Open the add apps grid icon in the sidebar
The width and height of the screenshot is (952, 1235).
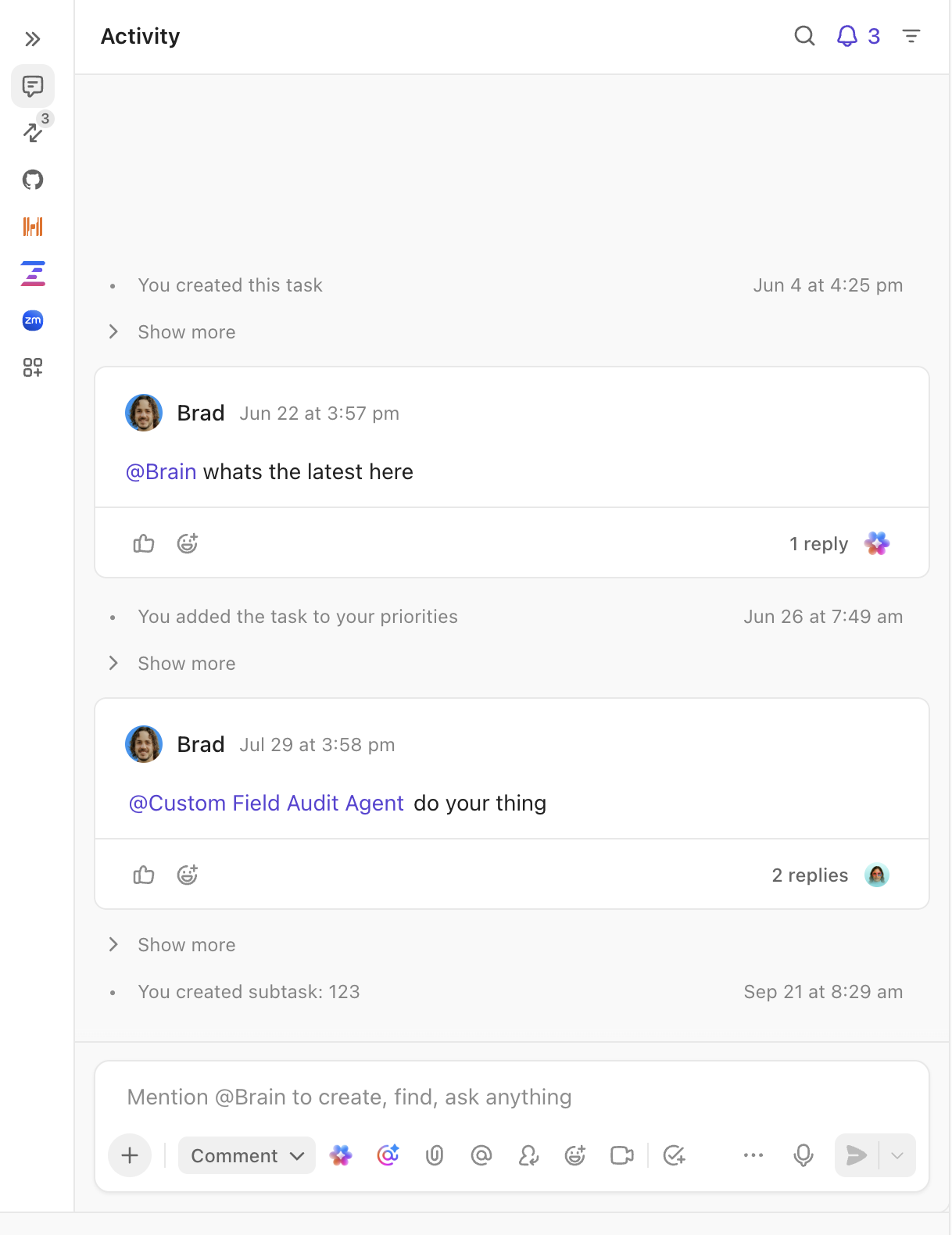coord(33,367)
